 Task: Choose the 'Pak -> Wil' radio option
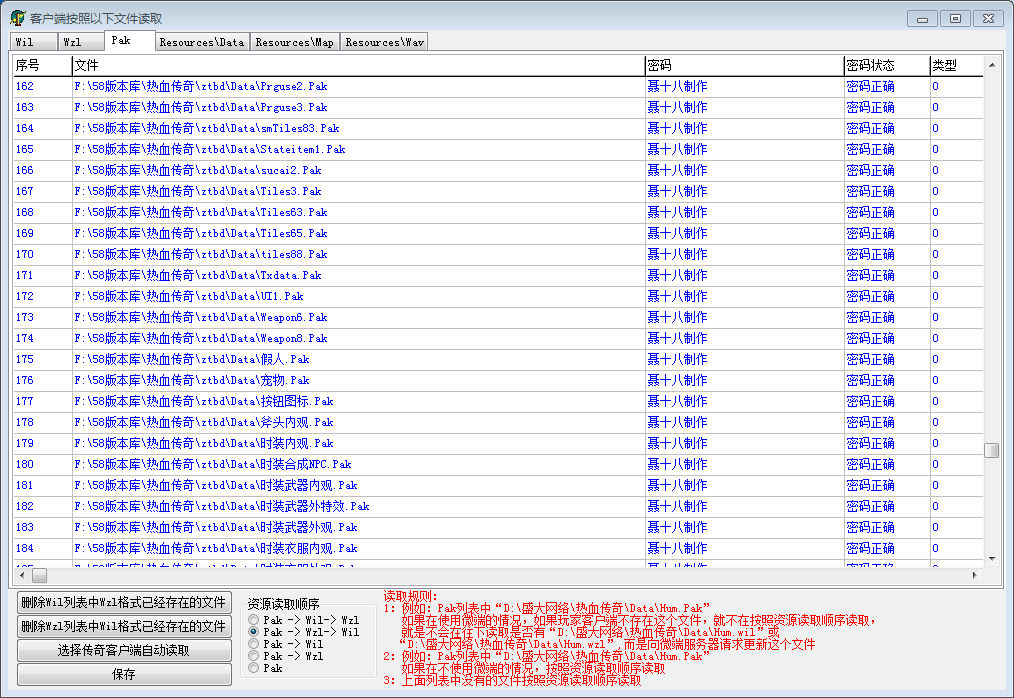point(254,644)
